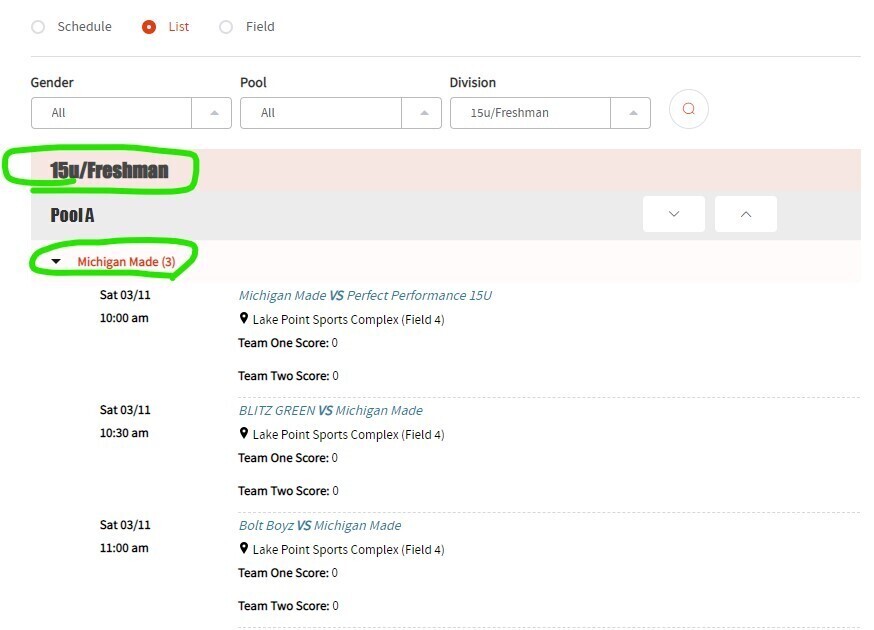This screenshot has width=874, height=630.
Task: Click location pin icon for 10:30 am game
Action: (244, 433)
